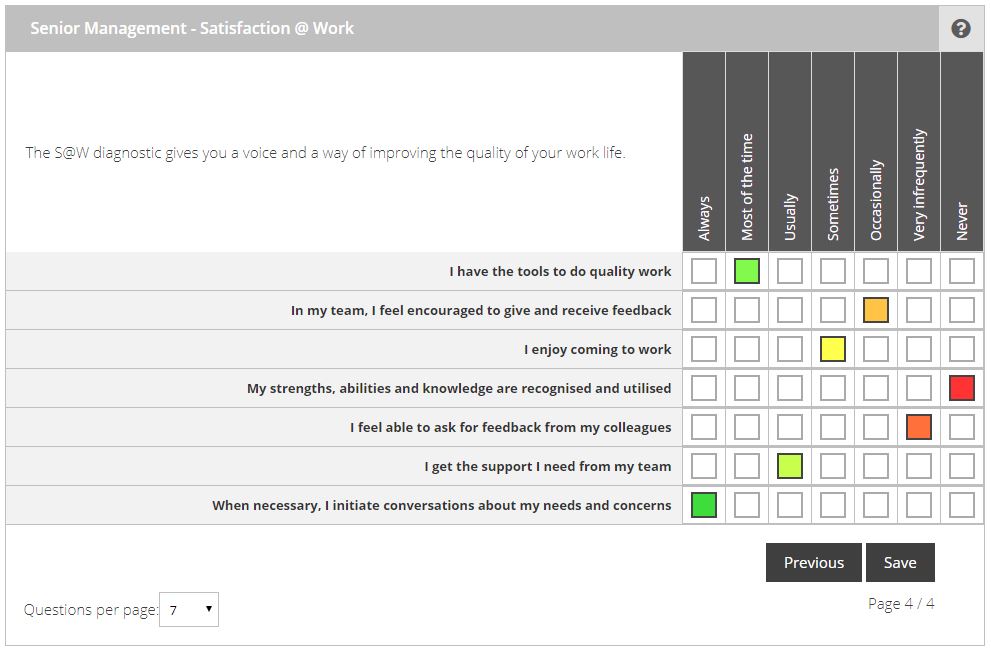This screenshot has height=653, width=991.
Task: Select 'Never' for 'I get the support I need from my team'
Action: click(962, 465)
